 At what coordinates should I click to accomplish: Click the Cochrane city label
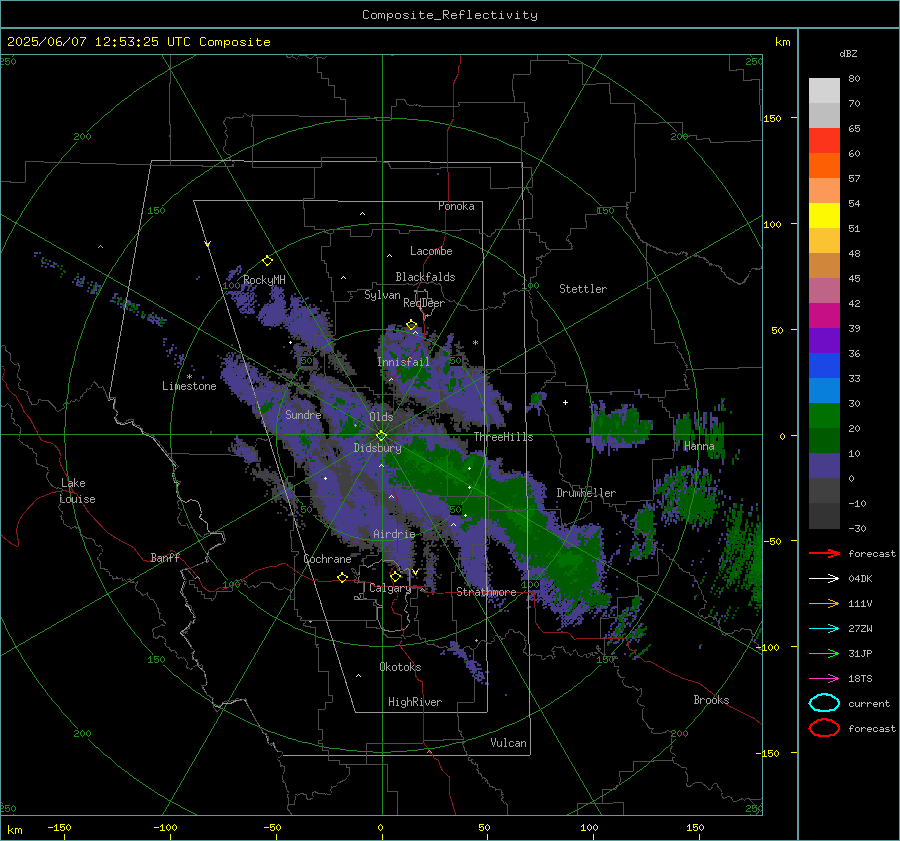click(327, 559)
